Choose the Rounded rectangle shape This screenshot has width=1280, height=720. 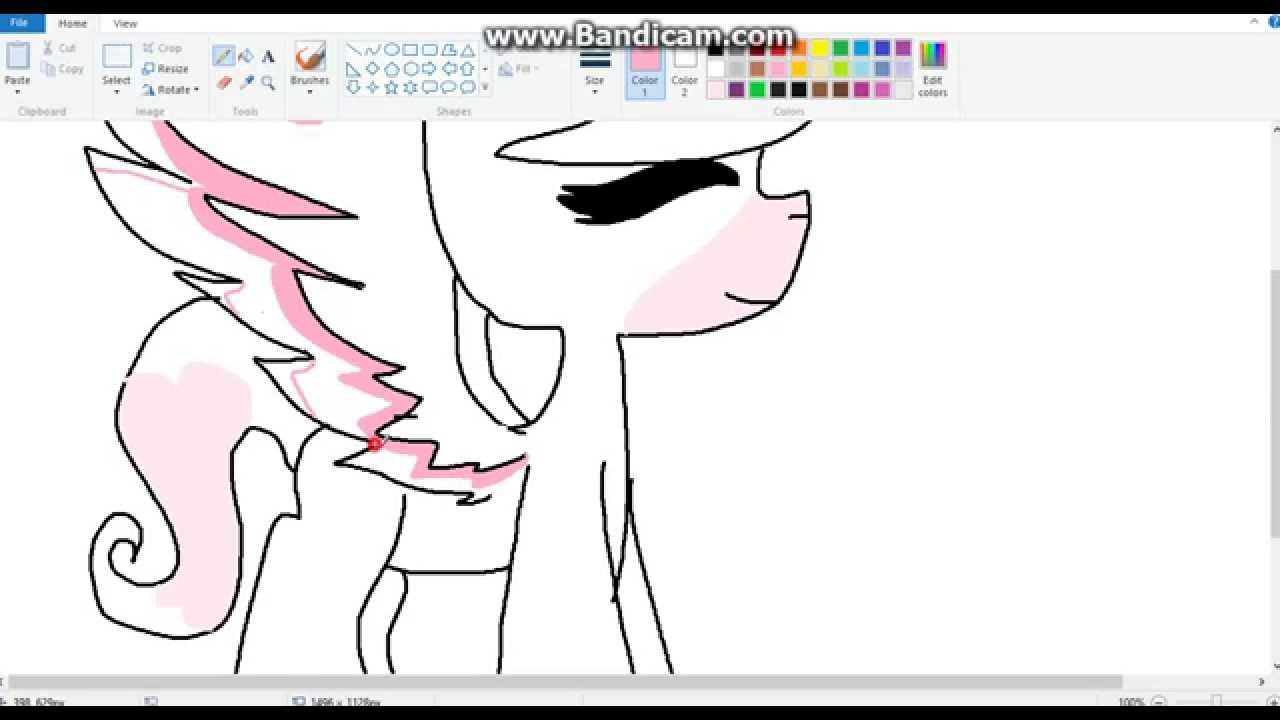point(430,50)
